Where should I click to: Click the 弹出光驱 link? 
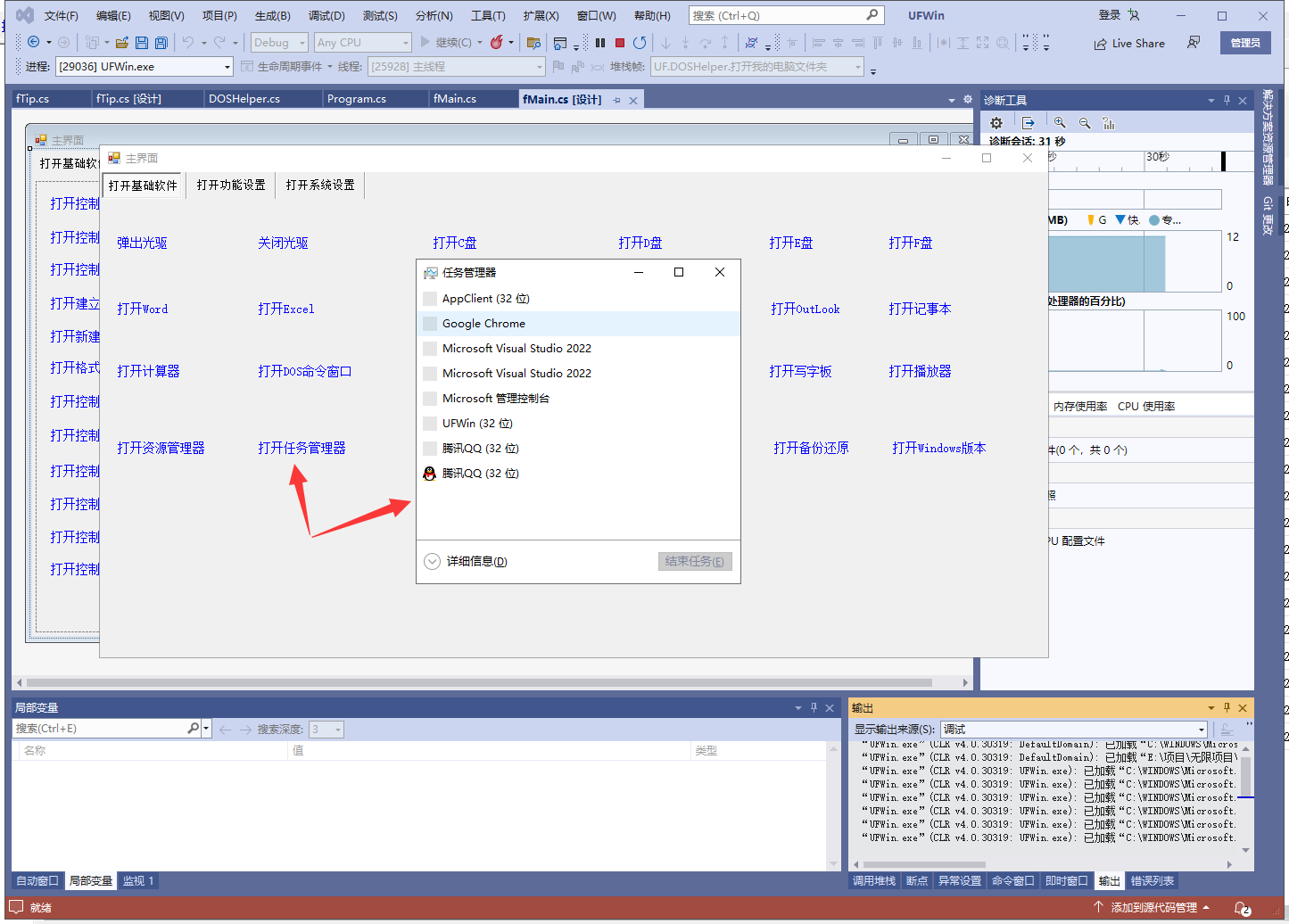pos(142,243)
